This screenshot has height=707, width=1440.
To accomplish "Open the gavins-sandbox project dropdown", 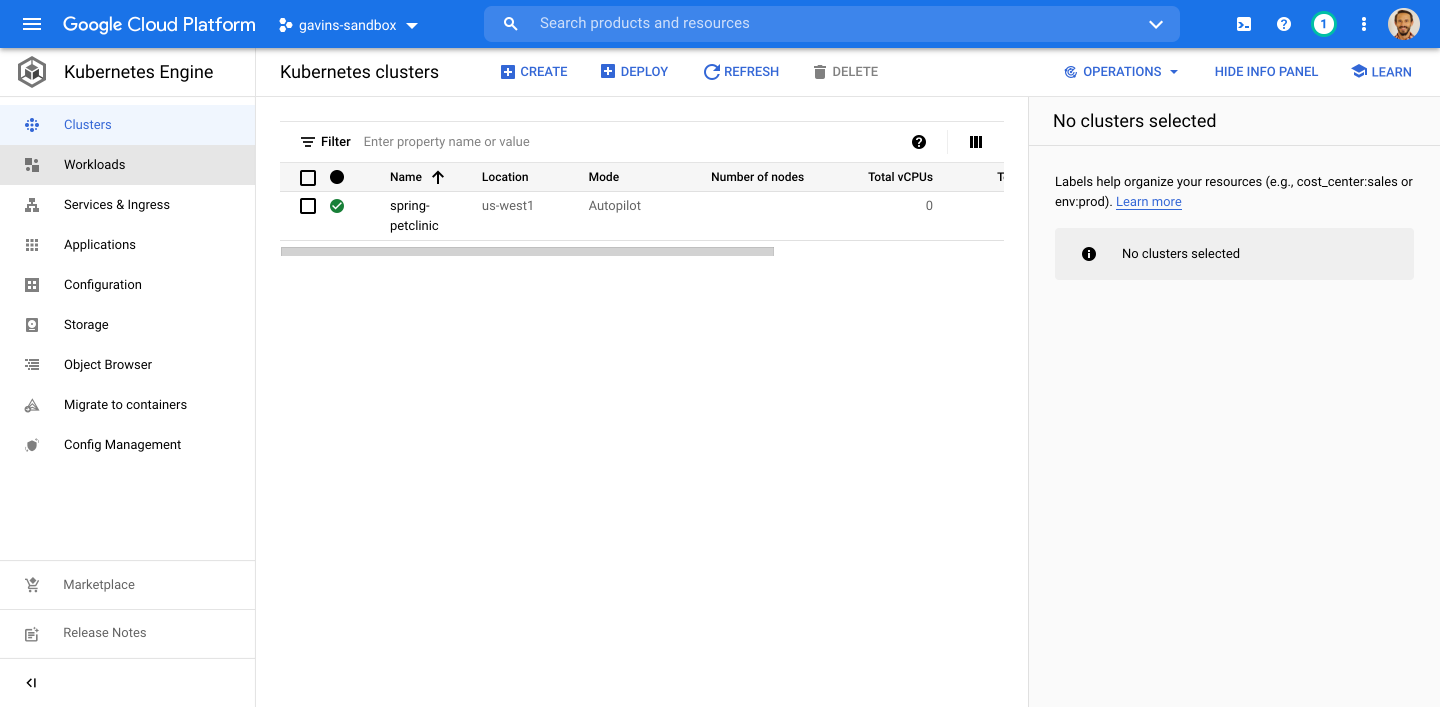I will (x=348, y=24).
